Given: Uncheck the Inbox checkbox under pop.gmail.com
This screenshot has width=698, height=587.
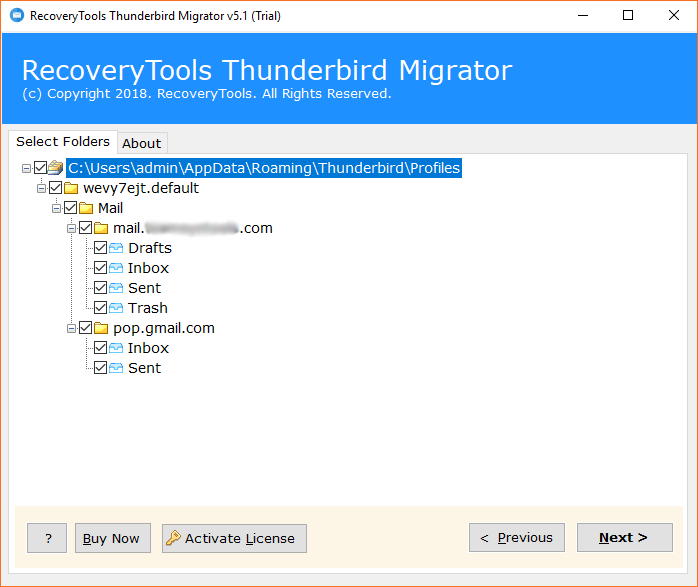Looking at the screenshot, I should [101, 348].
